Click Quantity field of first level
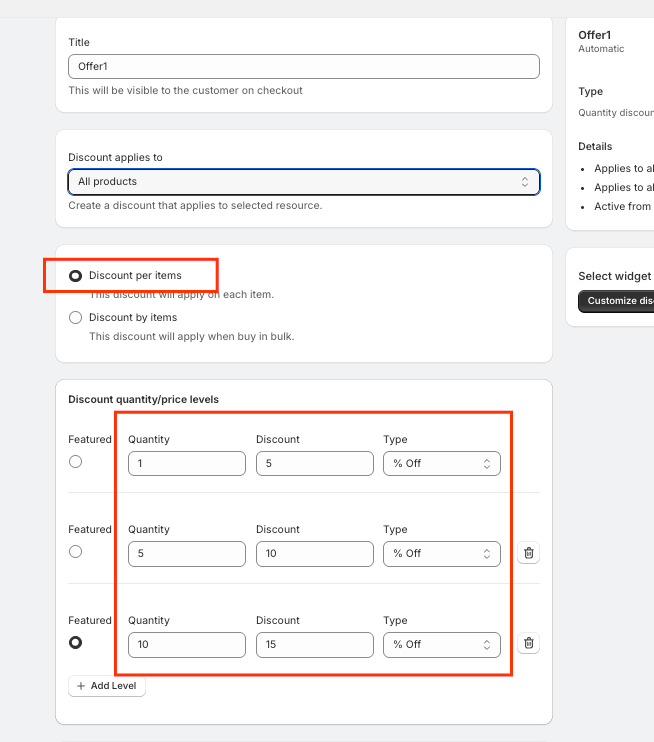This screenshot has width=654, height=742. click(x=186, y=464)
